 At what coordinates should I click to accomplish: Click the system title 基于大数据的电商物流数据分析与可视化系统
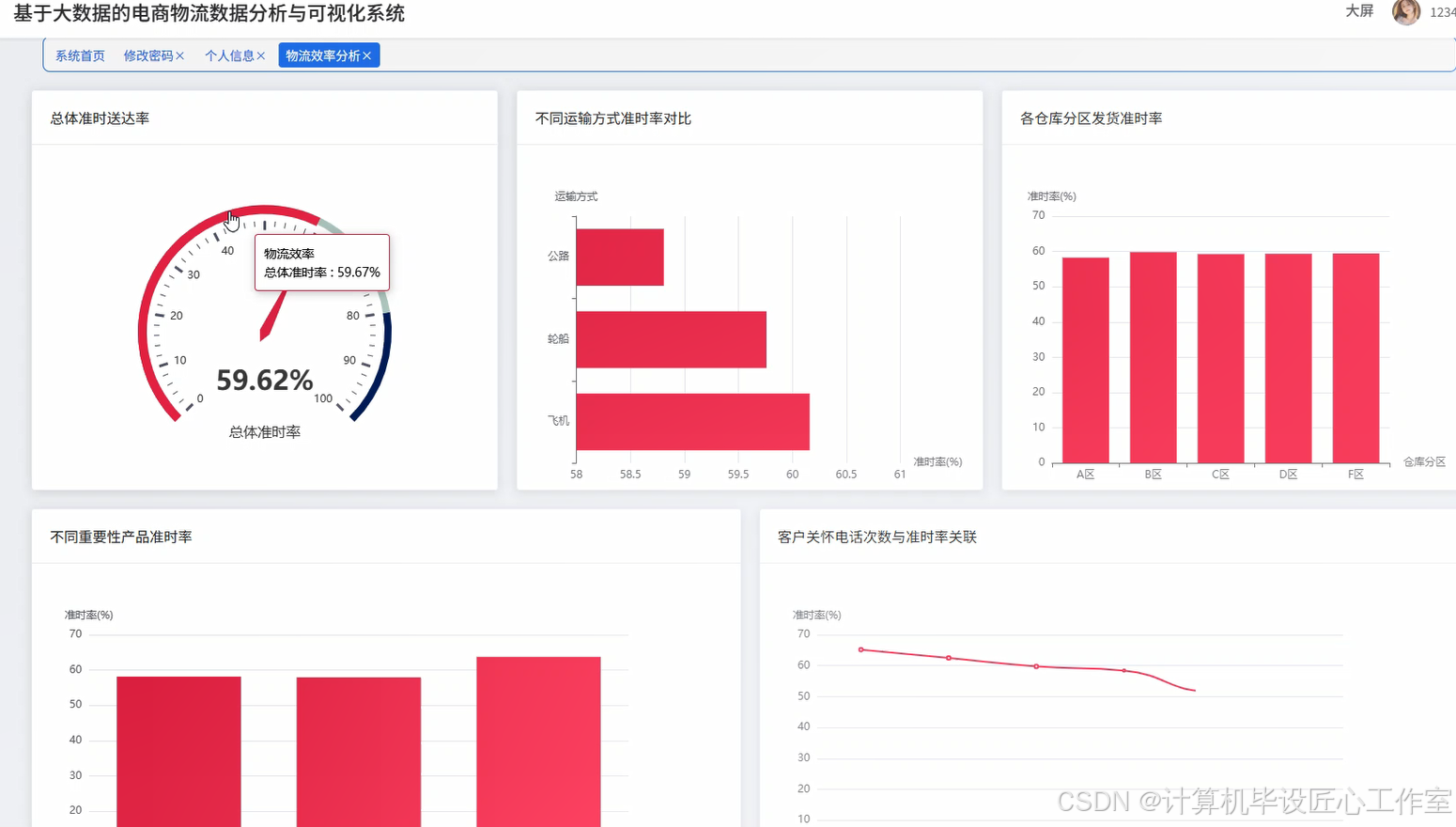point(209,13)
